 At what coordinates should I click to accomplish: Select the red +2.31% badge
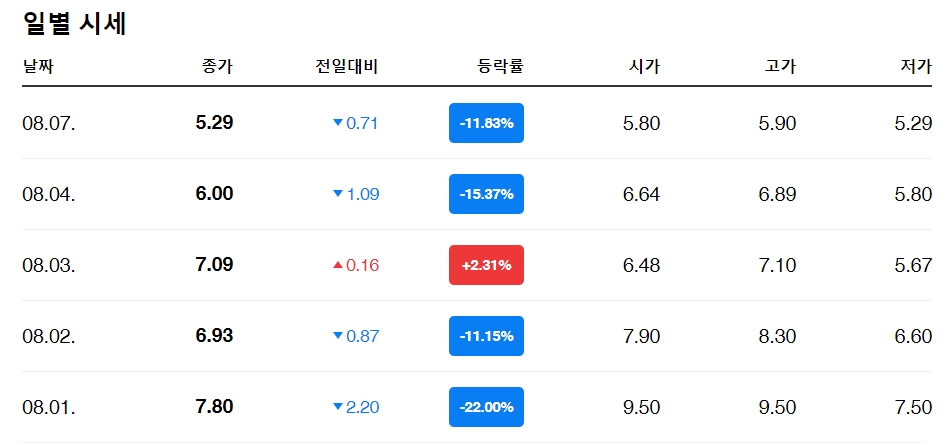pos(486,265)
